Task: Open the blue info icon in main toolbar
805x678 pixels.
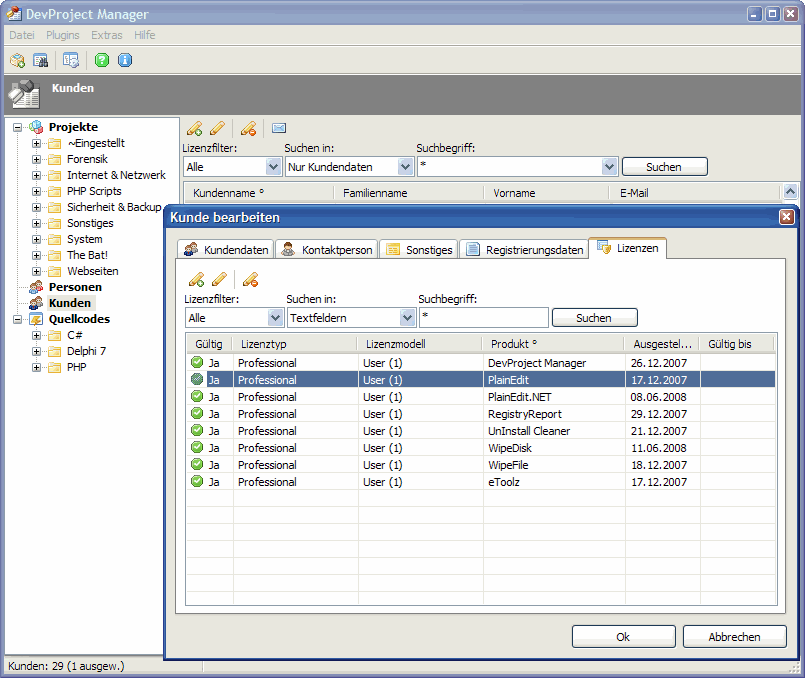Action: [125, 61]
